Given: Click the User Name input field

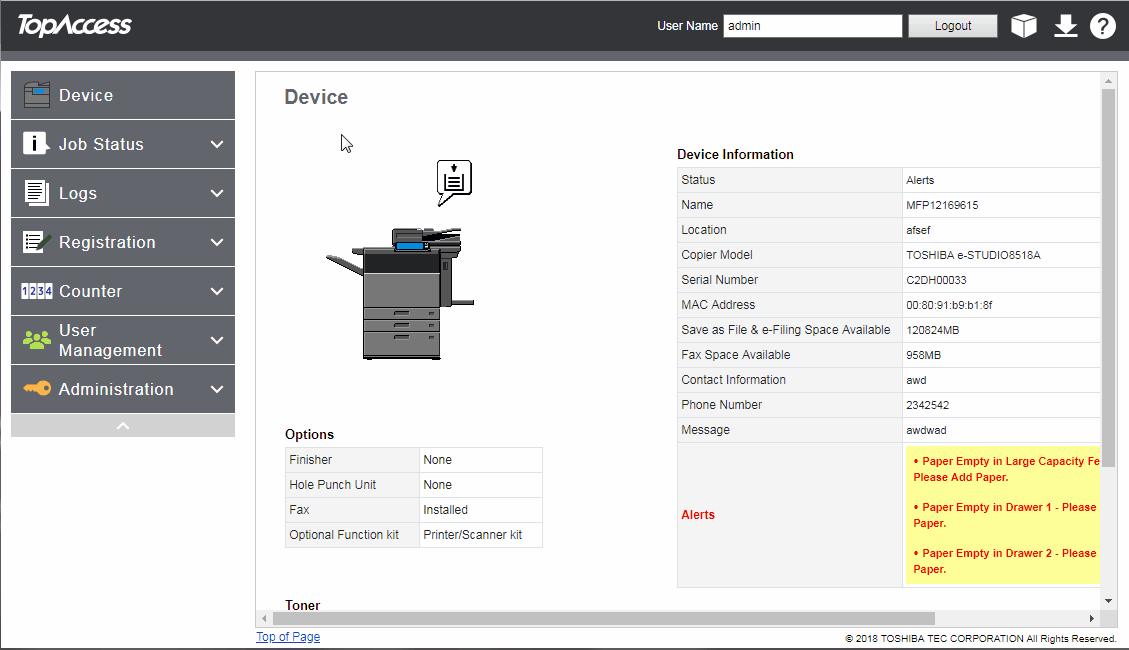Looking at the screenshot, I should pos(812,26).
